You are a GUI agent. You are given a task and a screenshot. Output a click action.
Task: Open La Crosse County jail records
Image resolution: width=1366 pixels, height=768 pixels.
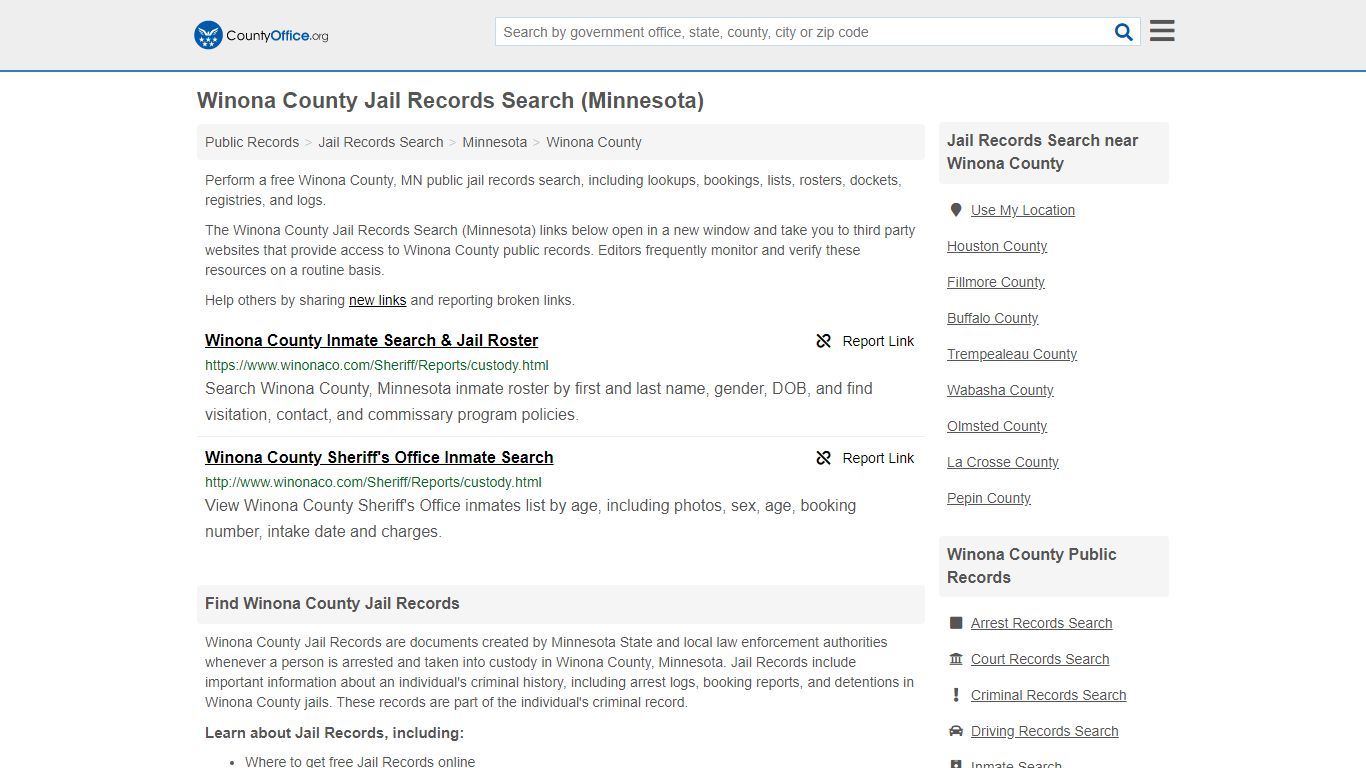(1003, 462)
